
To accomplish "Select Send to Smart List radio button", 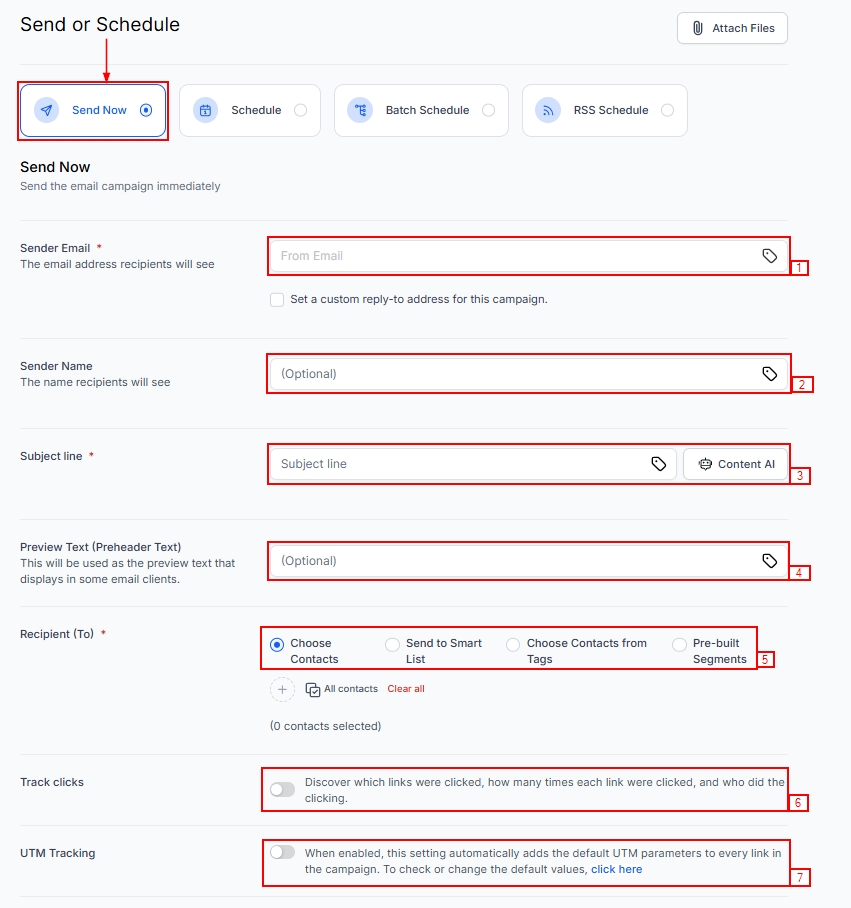I will click(x=393, y=645).
